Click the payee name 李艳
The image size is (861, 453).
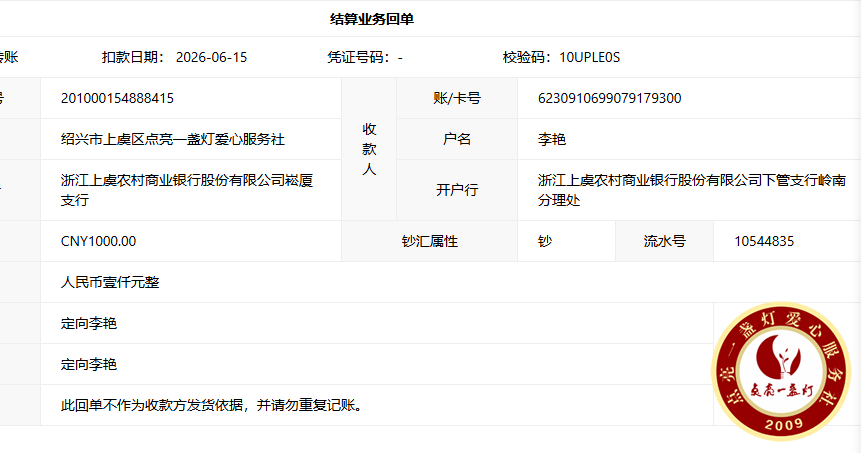tap(552, 139)
